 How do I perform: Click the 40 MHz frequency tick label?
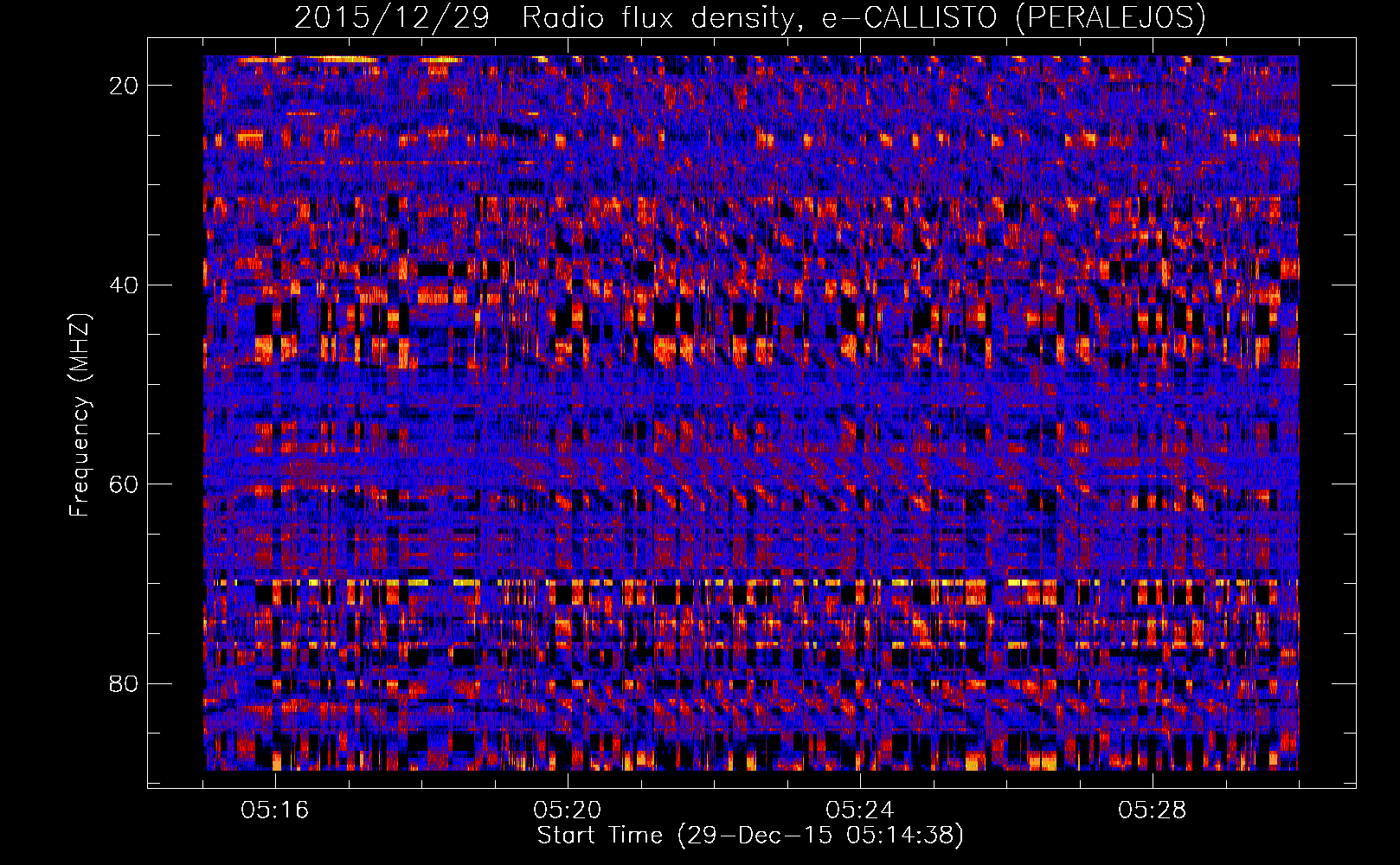(x=125, y=285)
